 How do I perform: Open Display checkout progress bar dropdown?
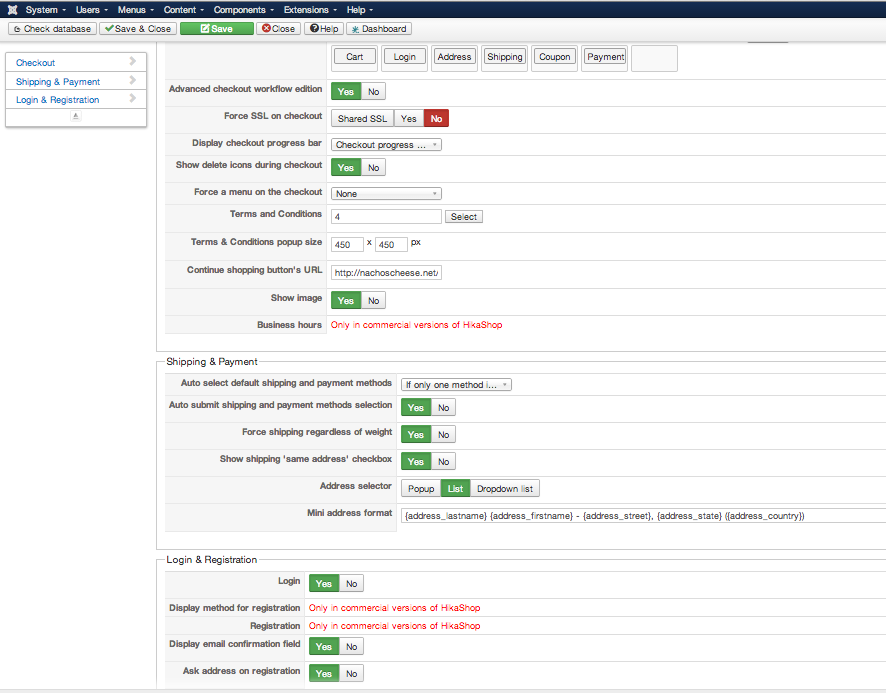coord(386,145)
